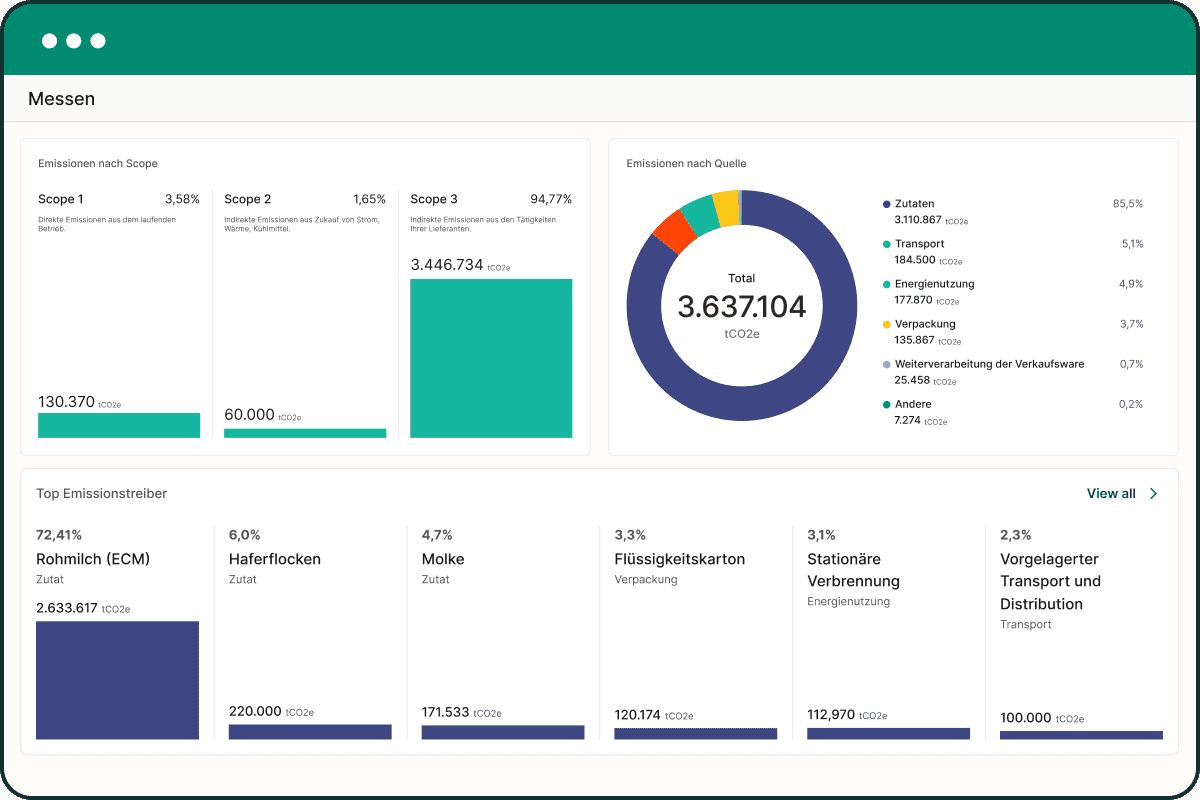
Task: Click the Rohmilch (ECM) bar
Action: 117,680
